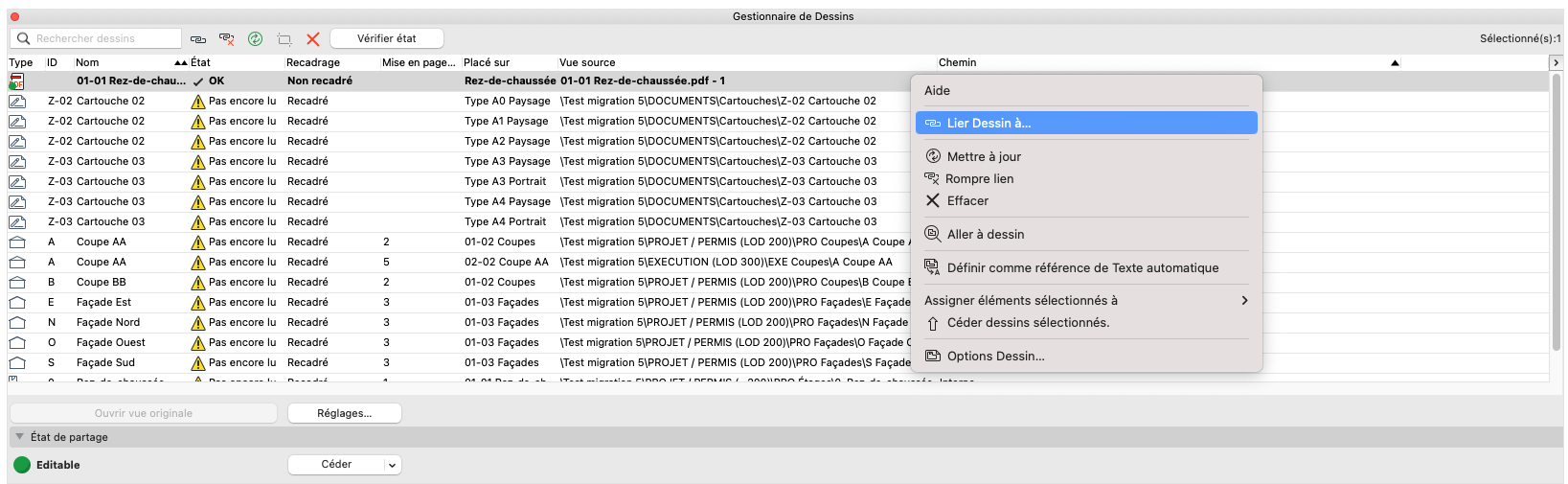Click the break link icon in toolbar
The height and width of the screenshot is (484, 1568).
point(227,39)
